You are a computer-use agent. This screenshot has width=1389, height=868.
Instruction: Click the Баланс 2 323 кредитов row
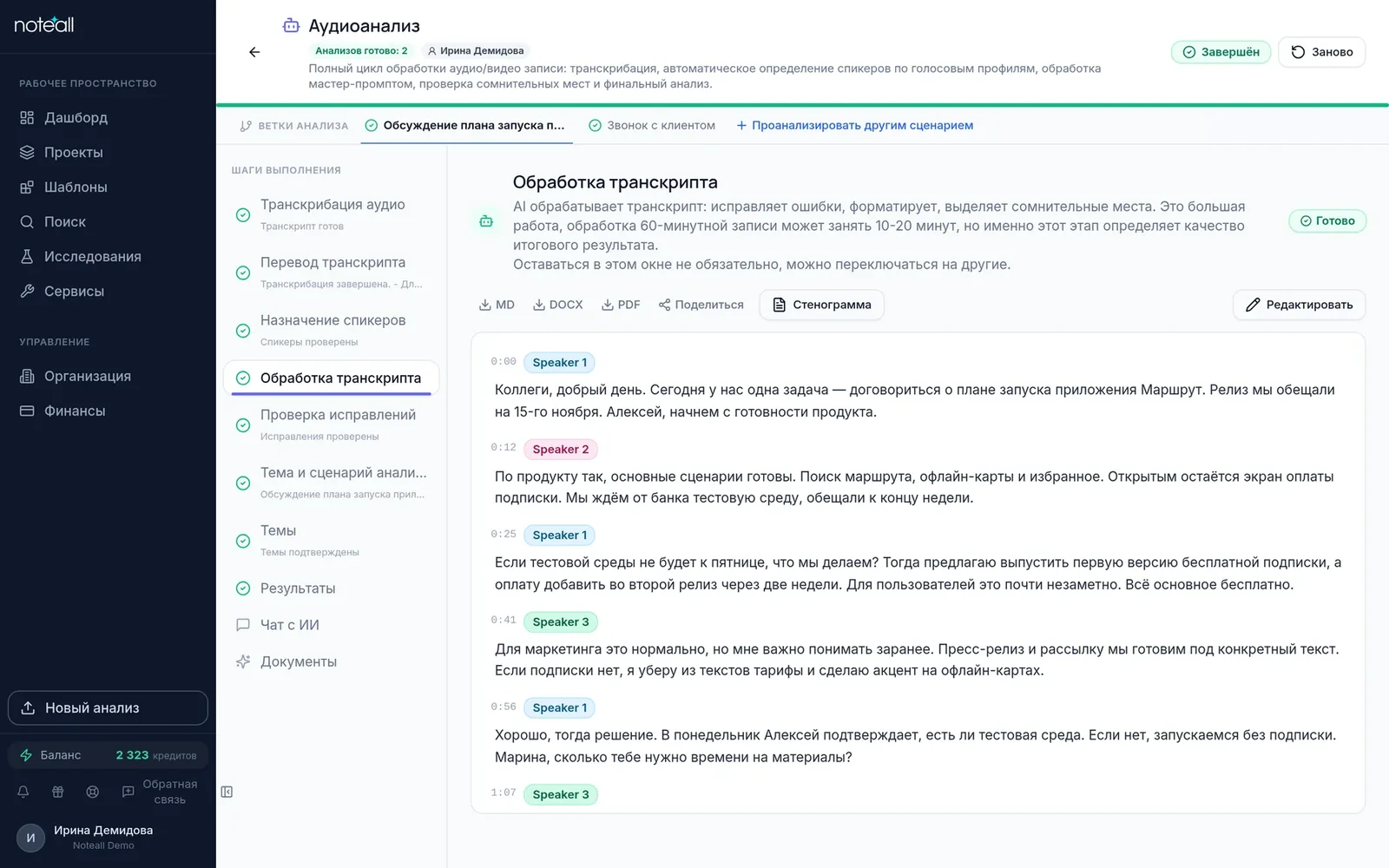(x=108, y=755)
